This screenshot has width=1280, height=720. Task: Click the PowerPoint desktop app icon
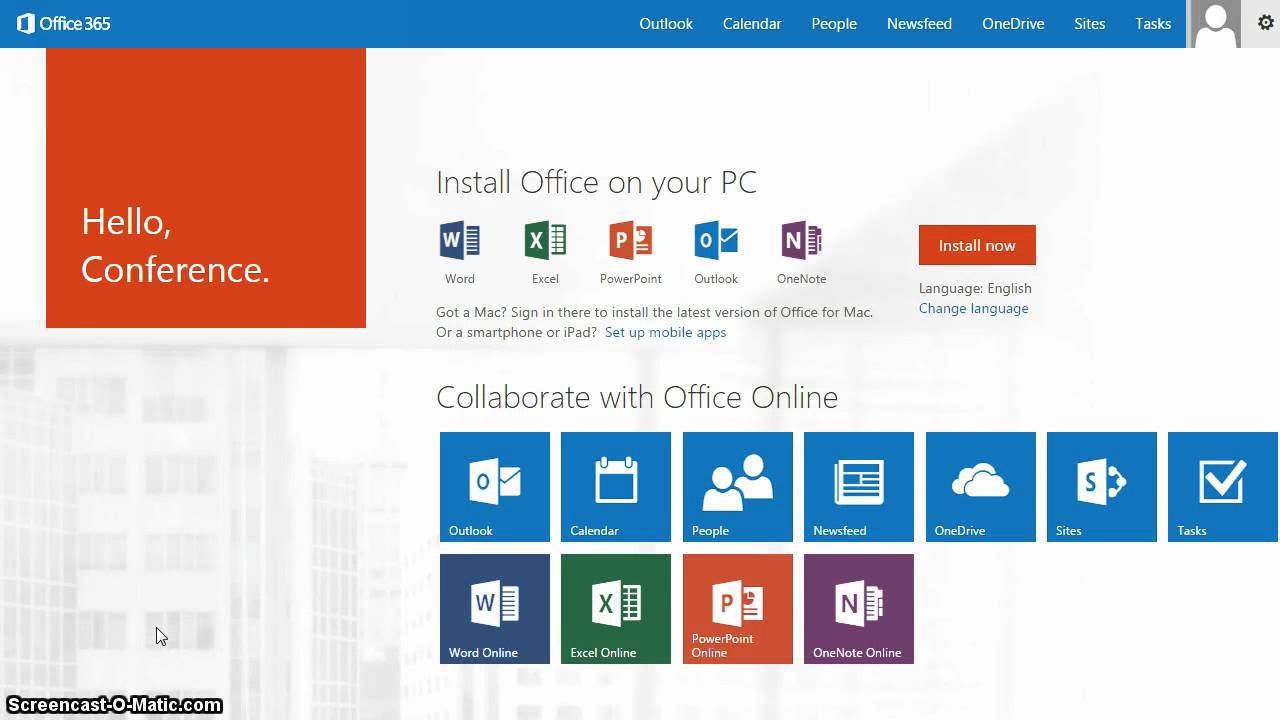(631, 241)
